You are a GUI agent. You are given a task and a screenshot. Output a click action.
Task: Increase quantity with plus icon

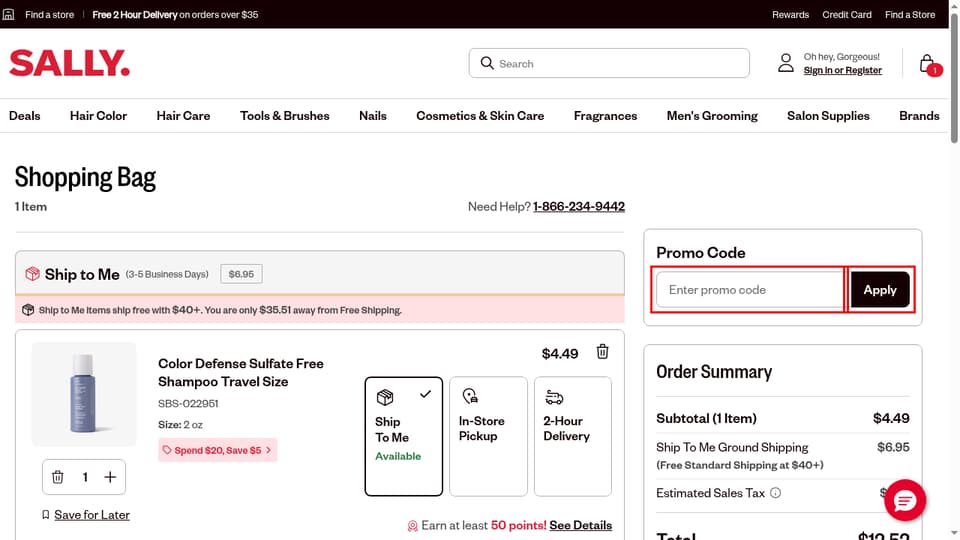click(x=110, y=477)
